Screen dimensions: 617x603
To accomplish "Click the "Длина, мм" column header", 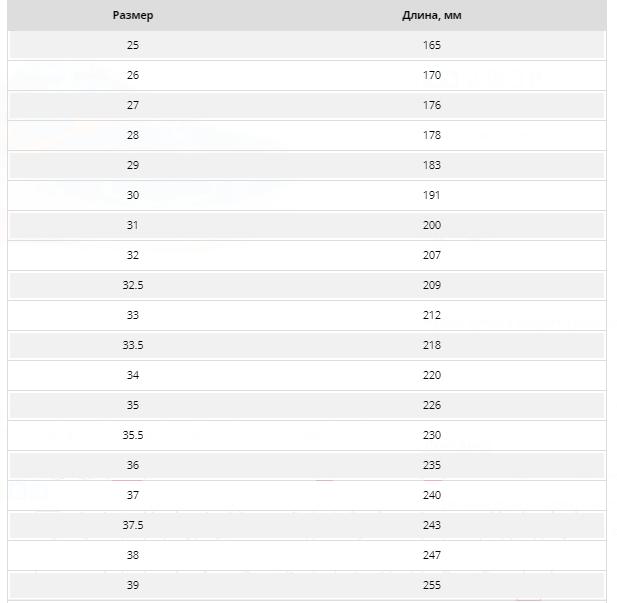I will [431, 15].
